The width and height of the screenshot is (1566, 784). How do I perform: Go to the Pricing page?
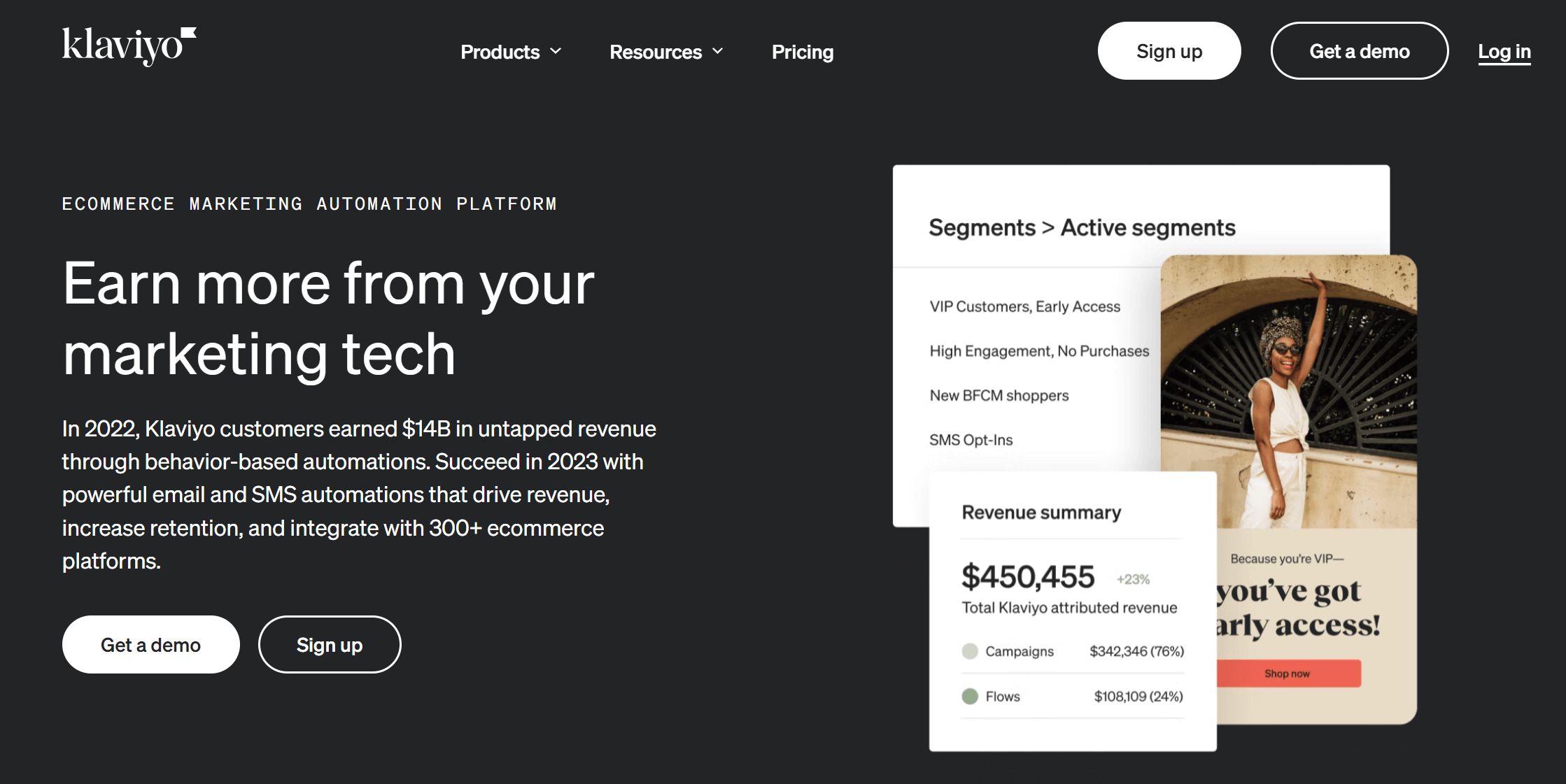[x=803, y=52]
